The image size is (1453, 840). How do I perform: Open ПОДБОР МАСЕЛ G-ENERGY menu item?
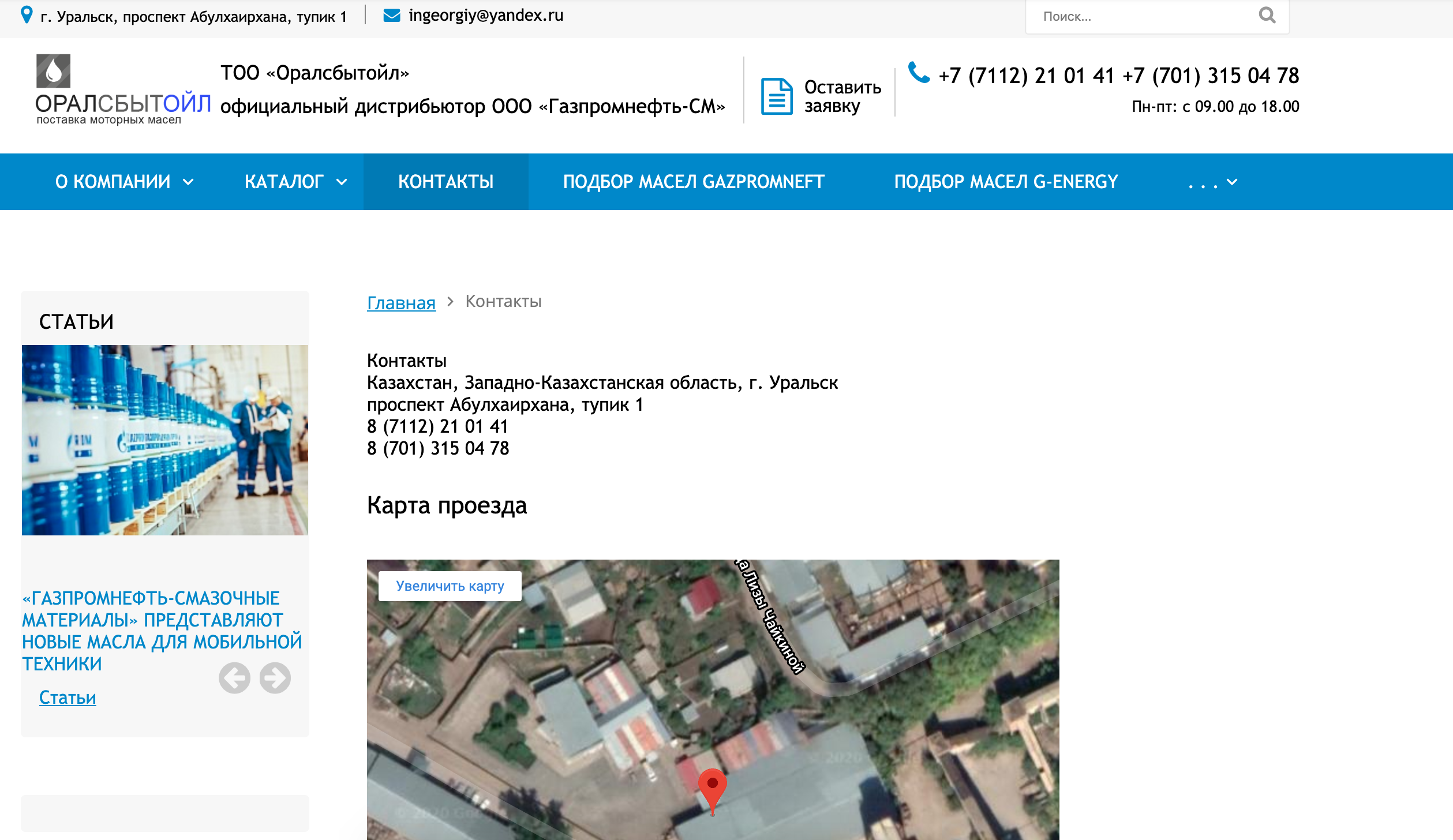pyautogui.click(x=1006, y=182)
